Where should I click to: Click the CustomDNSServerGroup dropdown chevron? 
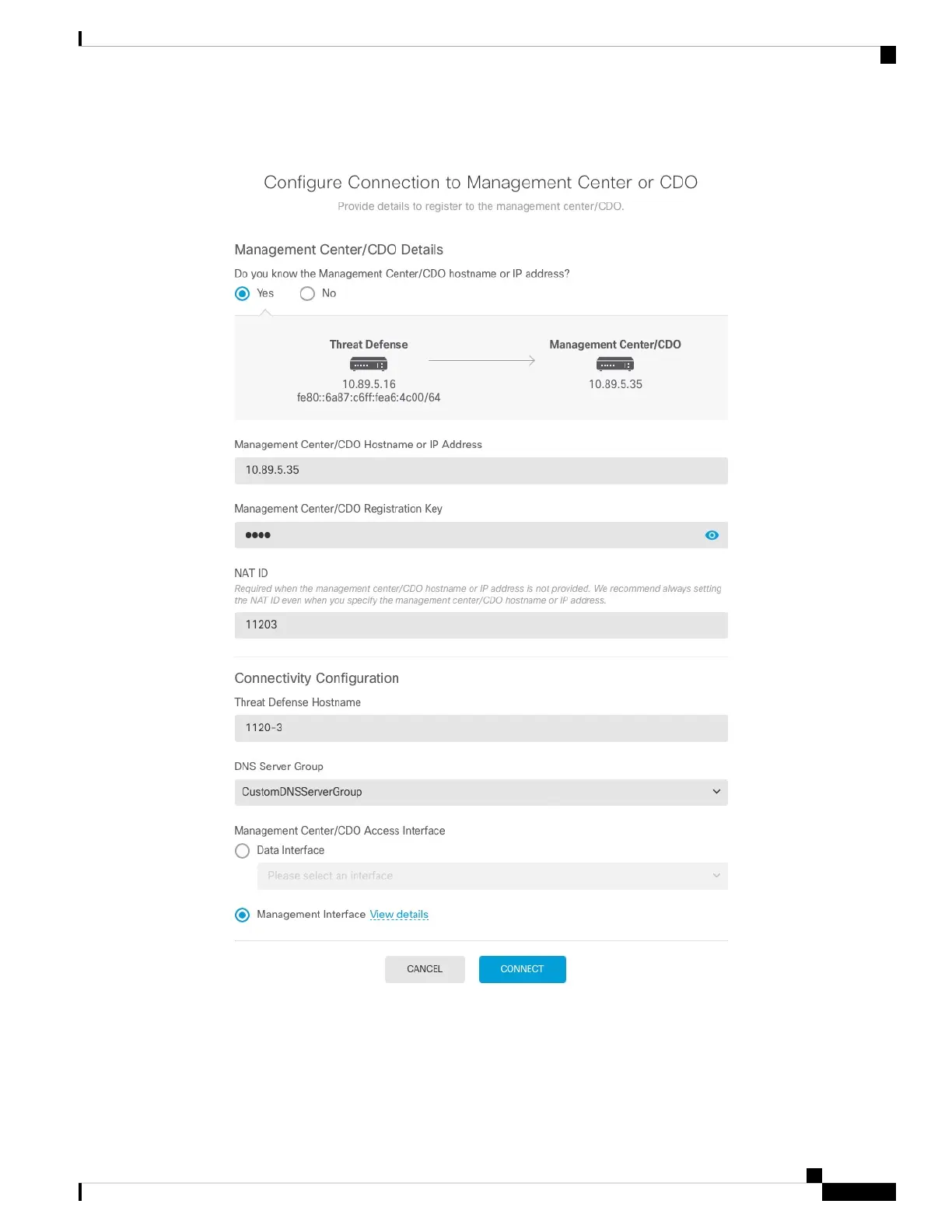click(716, 792)
